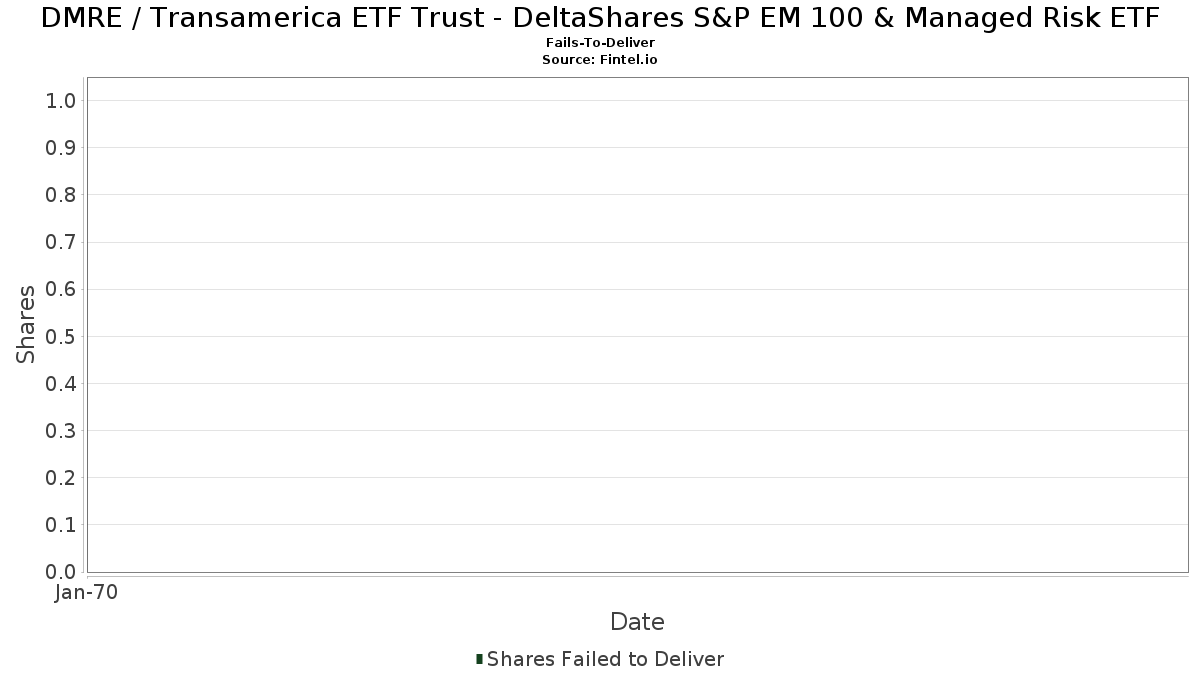Select the Jan-70 date axis label
The image size is (1200, 675).
[x=87, y=592]
